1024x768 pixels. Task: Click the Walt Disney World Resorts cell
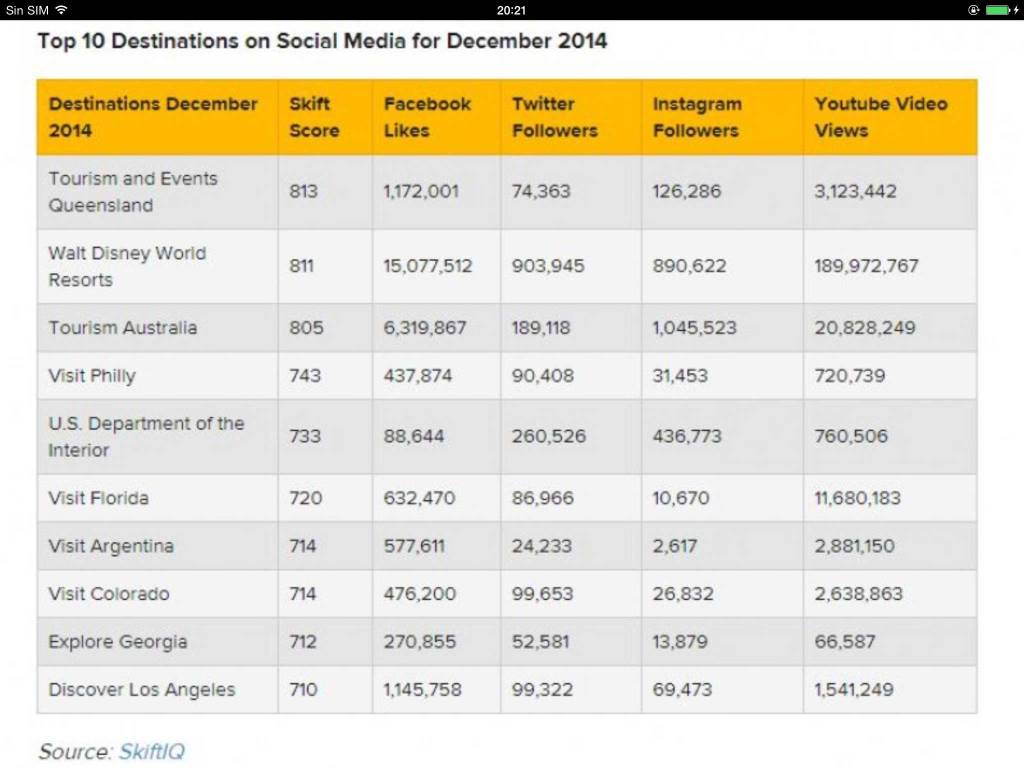(x=127, y=266)
